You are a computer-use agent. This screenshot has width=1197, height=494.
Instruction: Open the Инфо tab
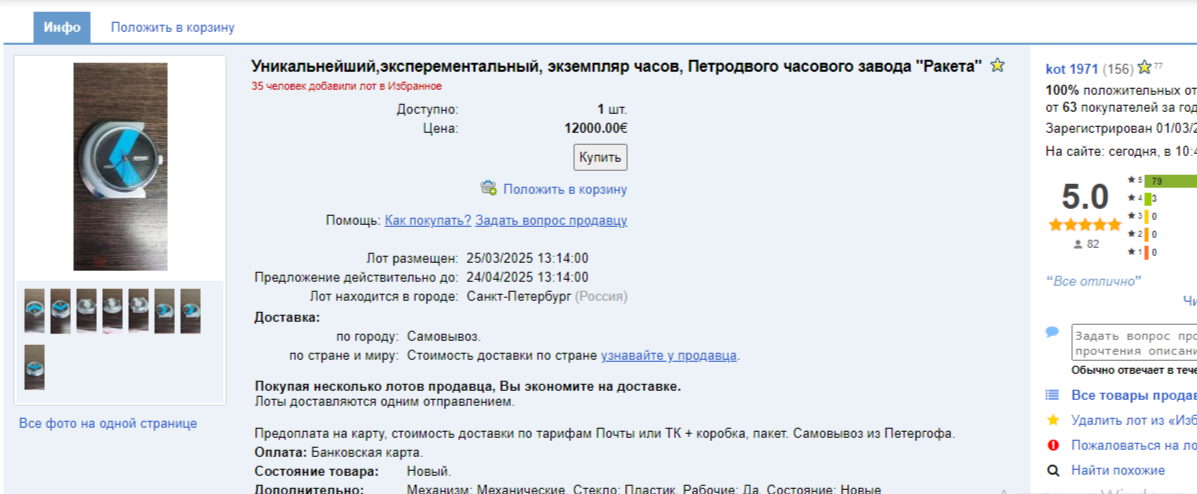[x=62, y=28]
